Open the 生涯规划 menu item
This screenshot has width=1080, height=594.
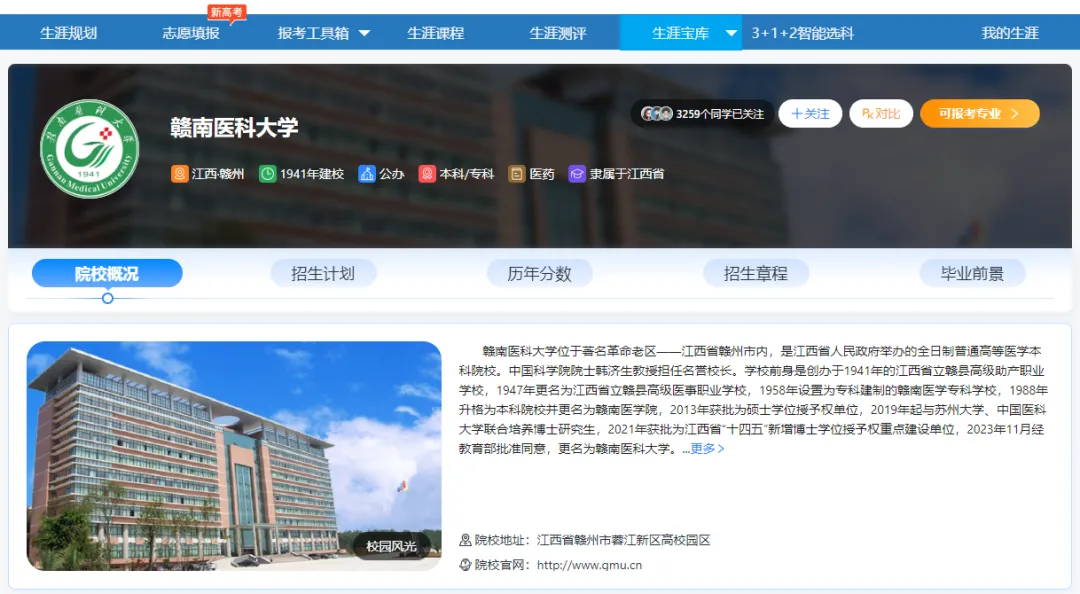coord(68,33)
